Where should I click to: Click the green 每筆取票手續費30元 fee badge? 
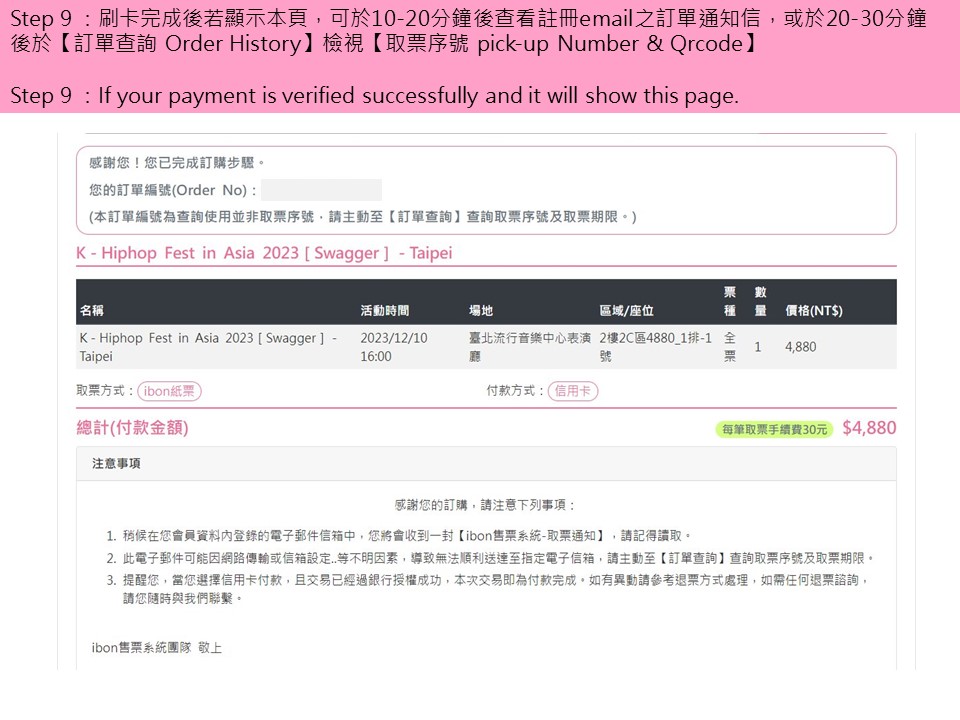774,429
